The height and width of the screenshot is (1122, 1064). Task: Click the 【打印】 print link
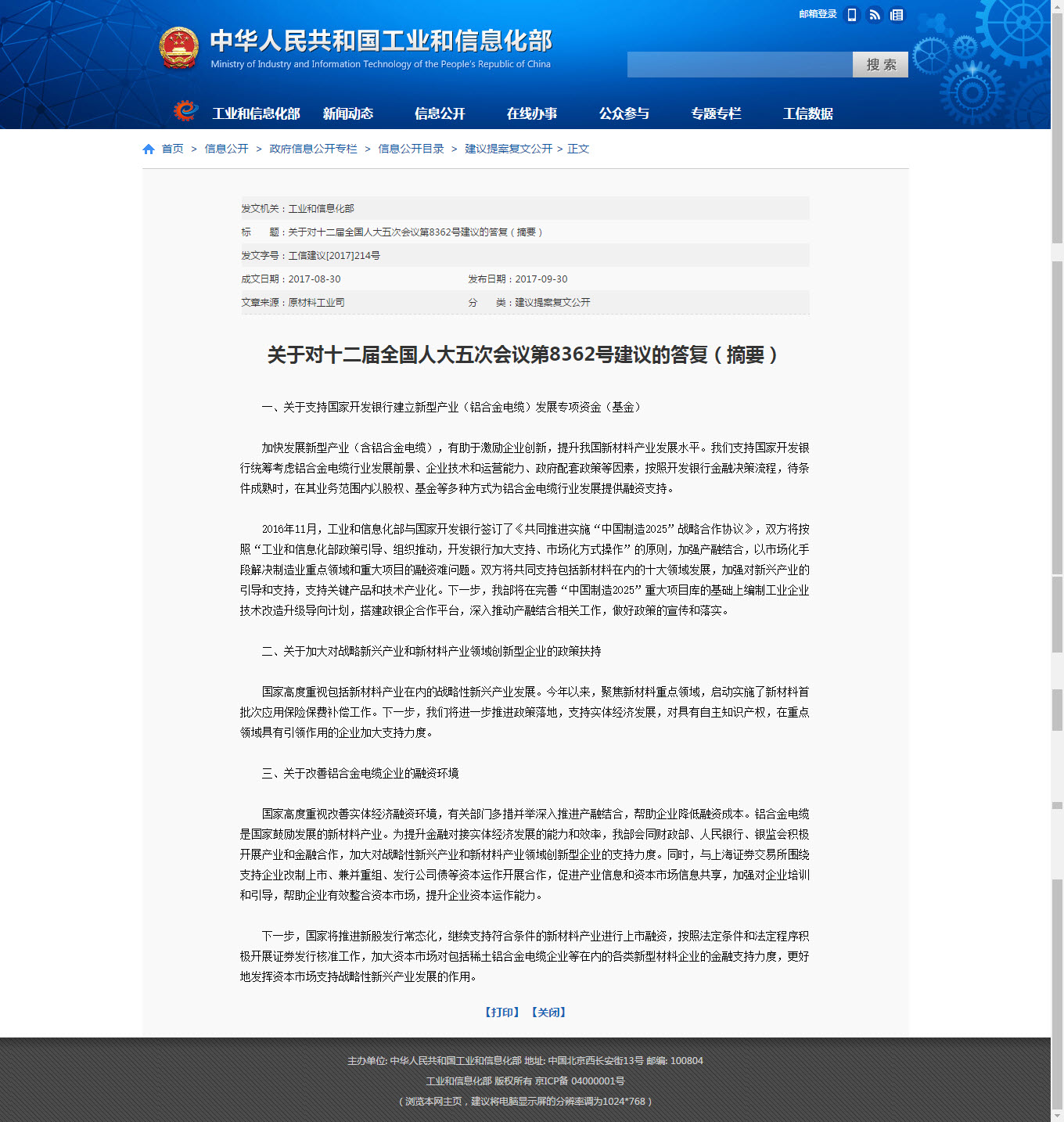501,1012
